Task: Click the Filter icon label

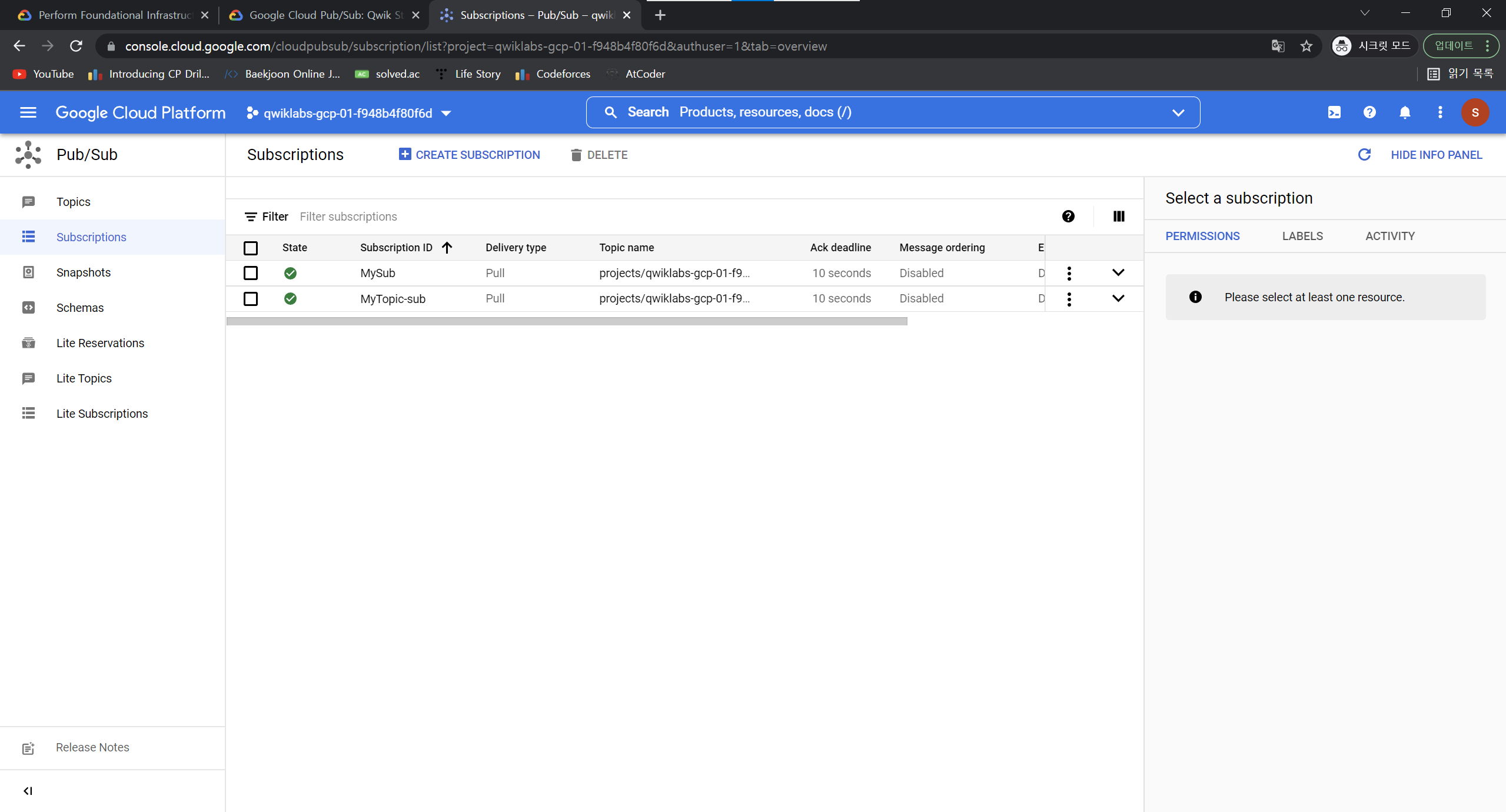Action: 266,217
